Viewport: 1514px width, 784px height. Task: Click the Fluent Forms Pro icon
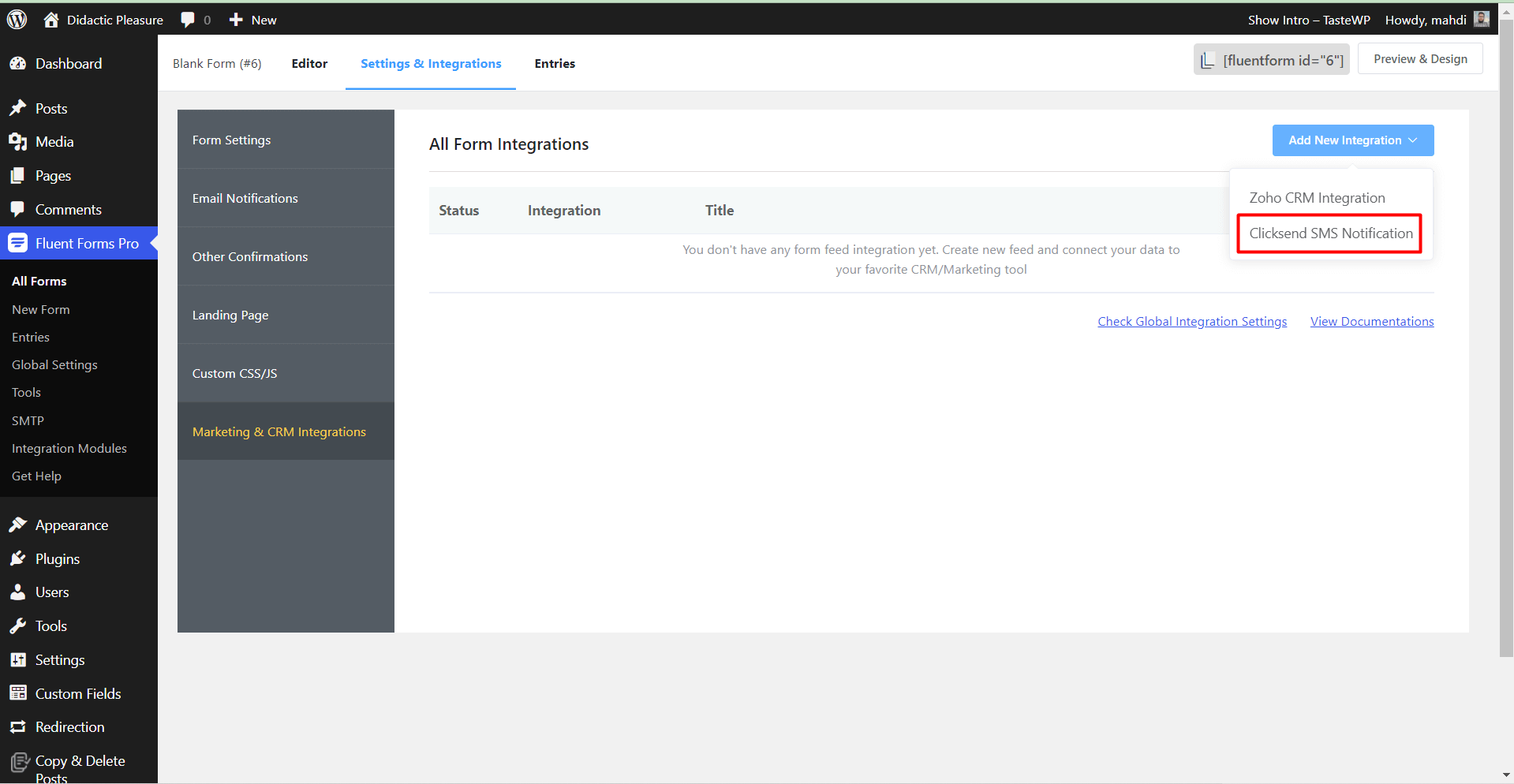[x=18, y=243]
